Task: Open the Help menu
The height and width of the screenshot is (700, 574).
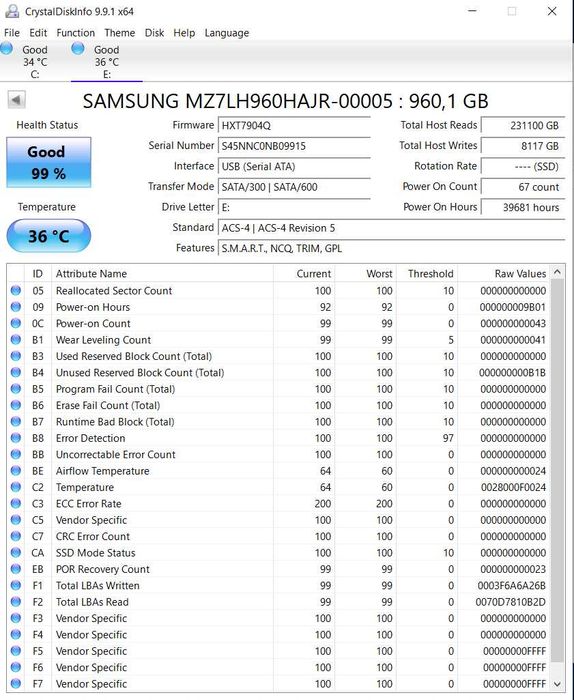Action: point(184,33)
